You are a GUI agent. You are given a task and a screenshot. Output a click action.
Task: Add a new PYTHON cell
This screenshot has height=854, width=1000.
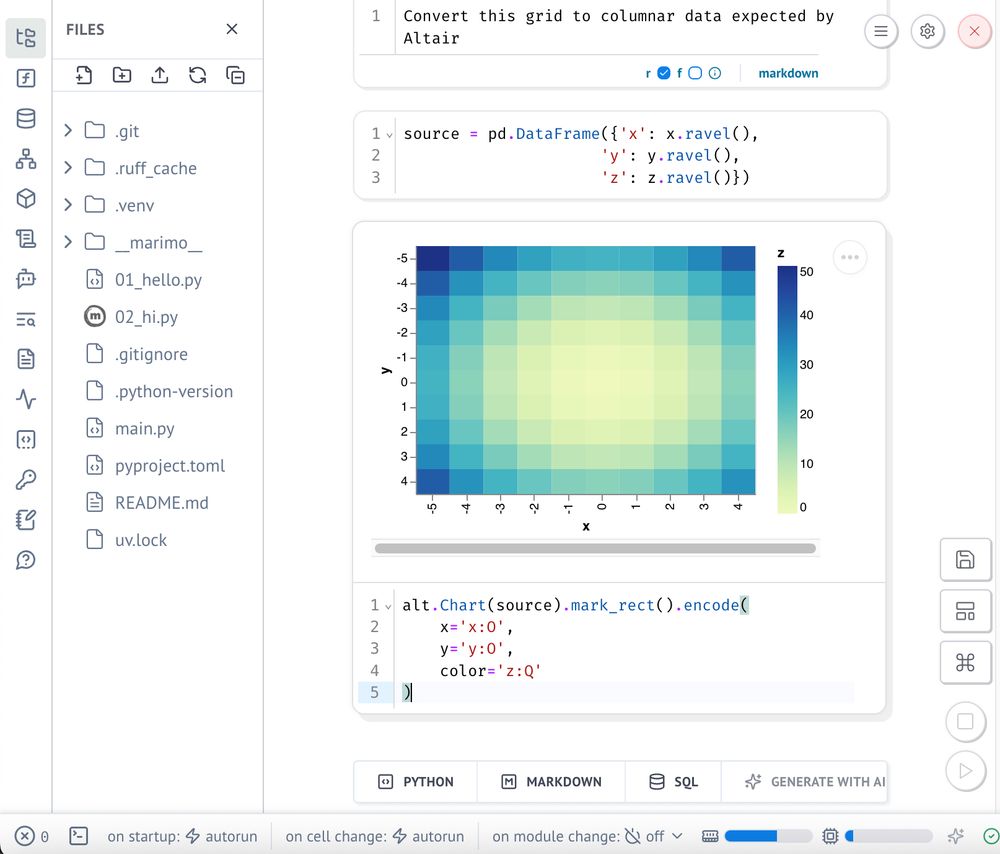tap(416, 781)
